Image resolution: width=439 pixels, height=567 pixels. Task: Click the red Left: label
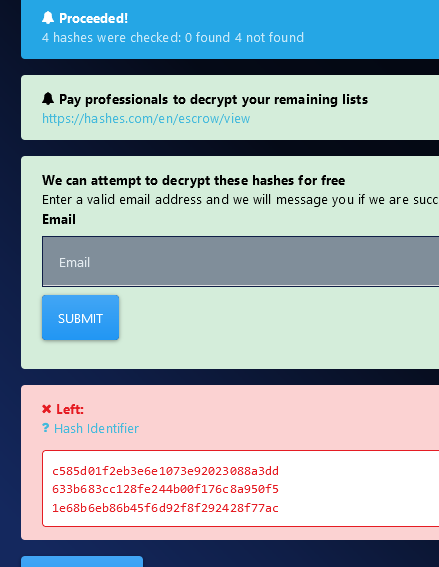[70, 409]
